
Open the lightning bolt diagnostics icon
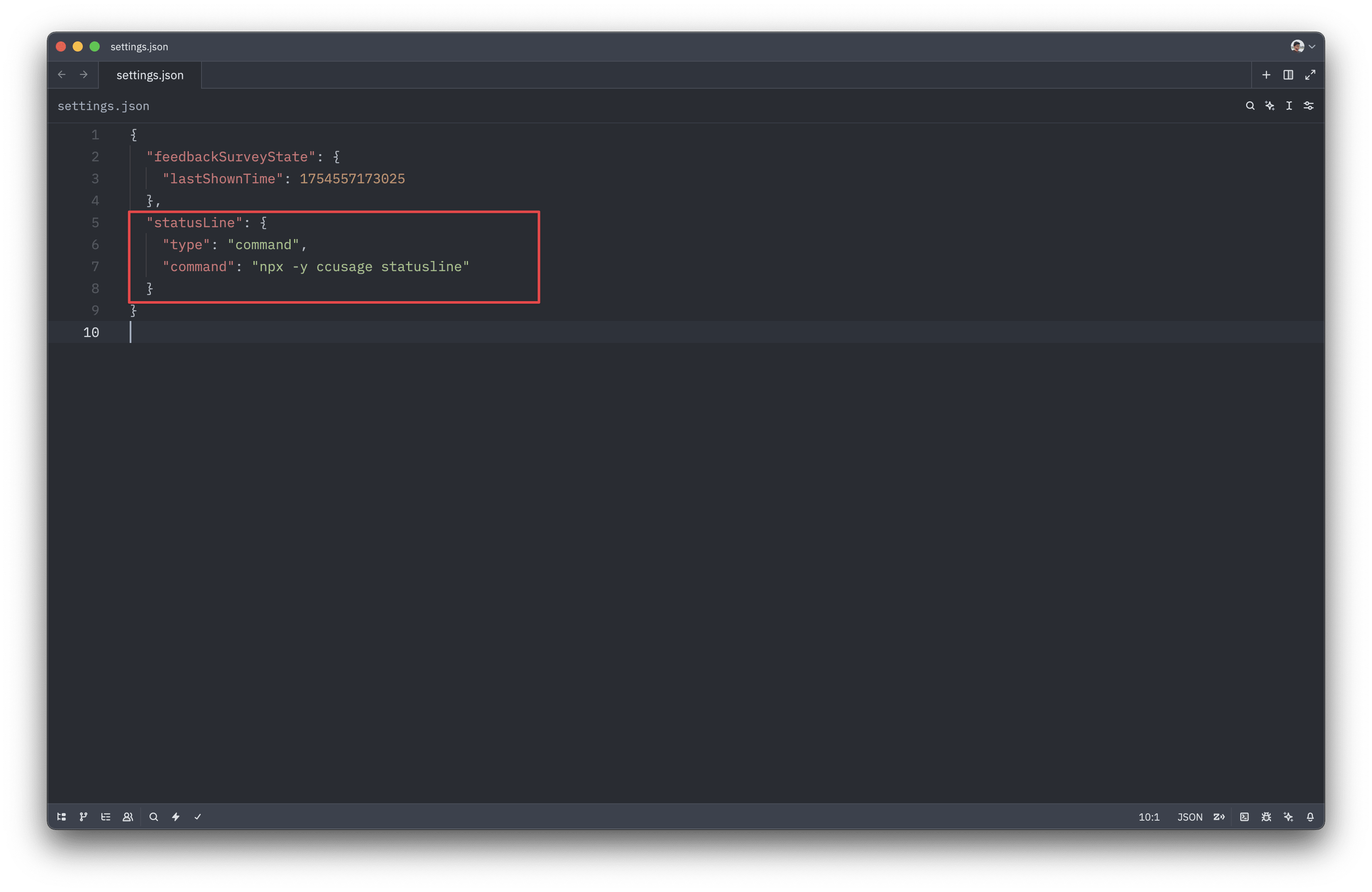point(176,816)
